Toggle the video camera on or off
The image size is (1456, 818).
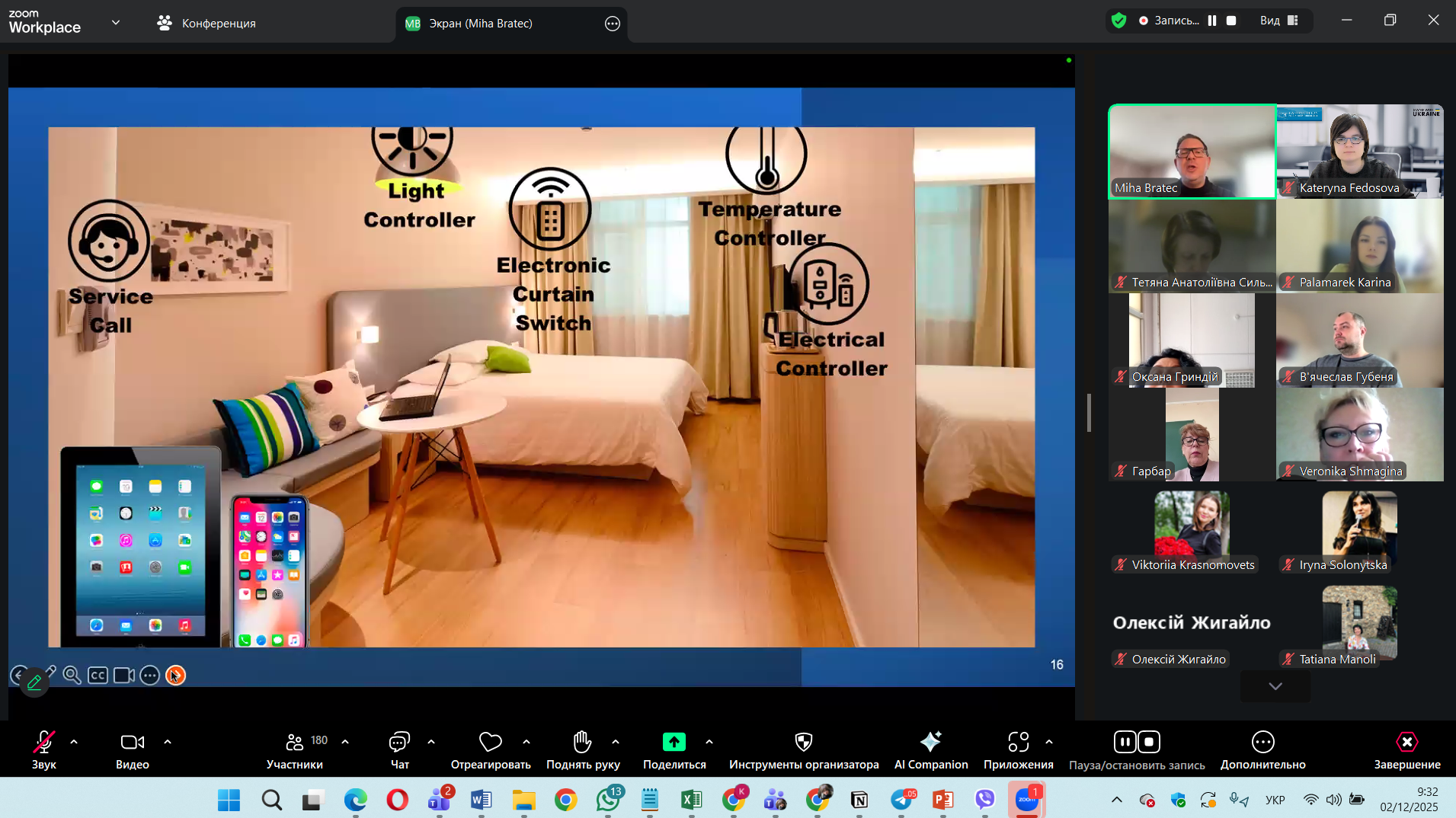(x=132, y=742)
